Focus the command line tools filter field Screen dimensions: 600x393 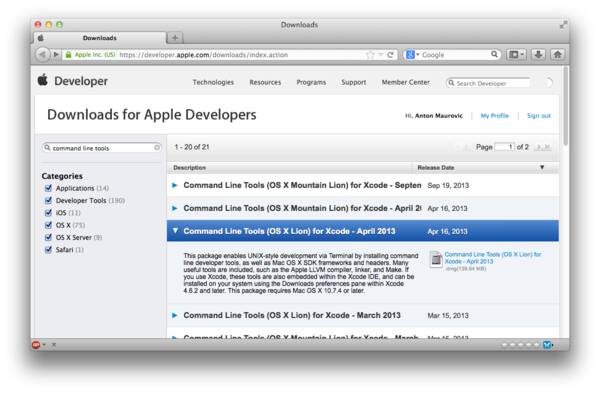(101, 148)
